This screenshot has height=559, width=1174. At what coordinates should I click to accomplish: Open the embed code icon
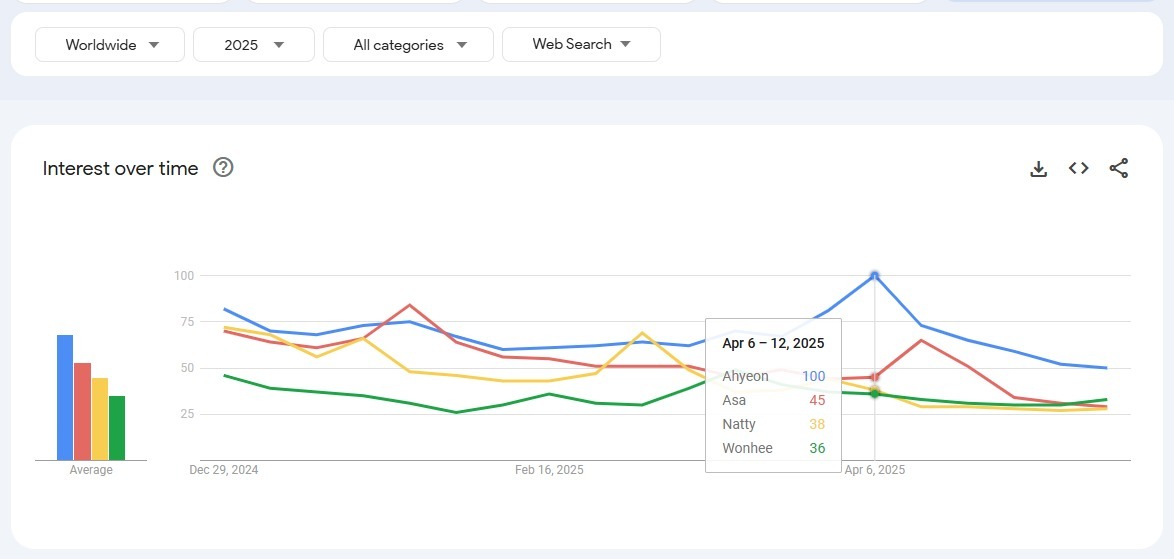1078,168
